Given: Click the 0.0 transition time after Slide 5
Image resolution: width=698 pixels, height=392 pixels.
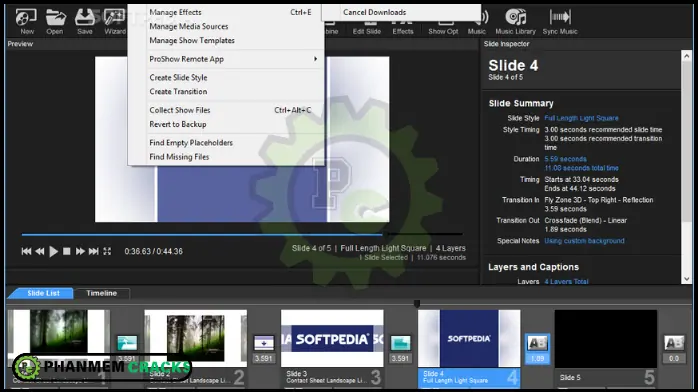Looking at the screenshot, I should (x=674, y=359).
